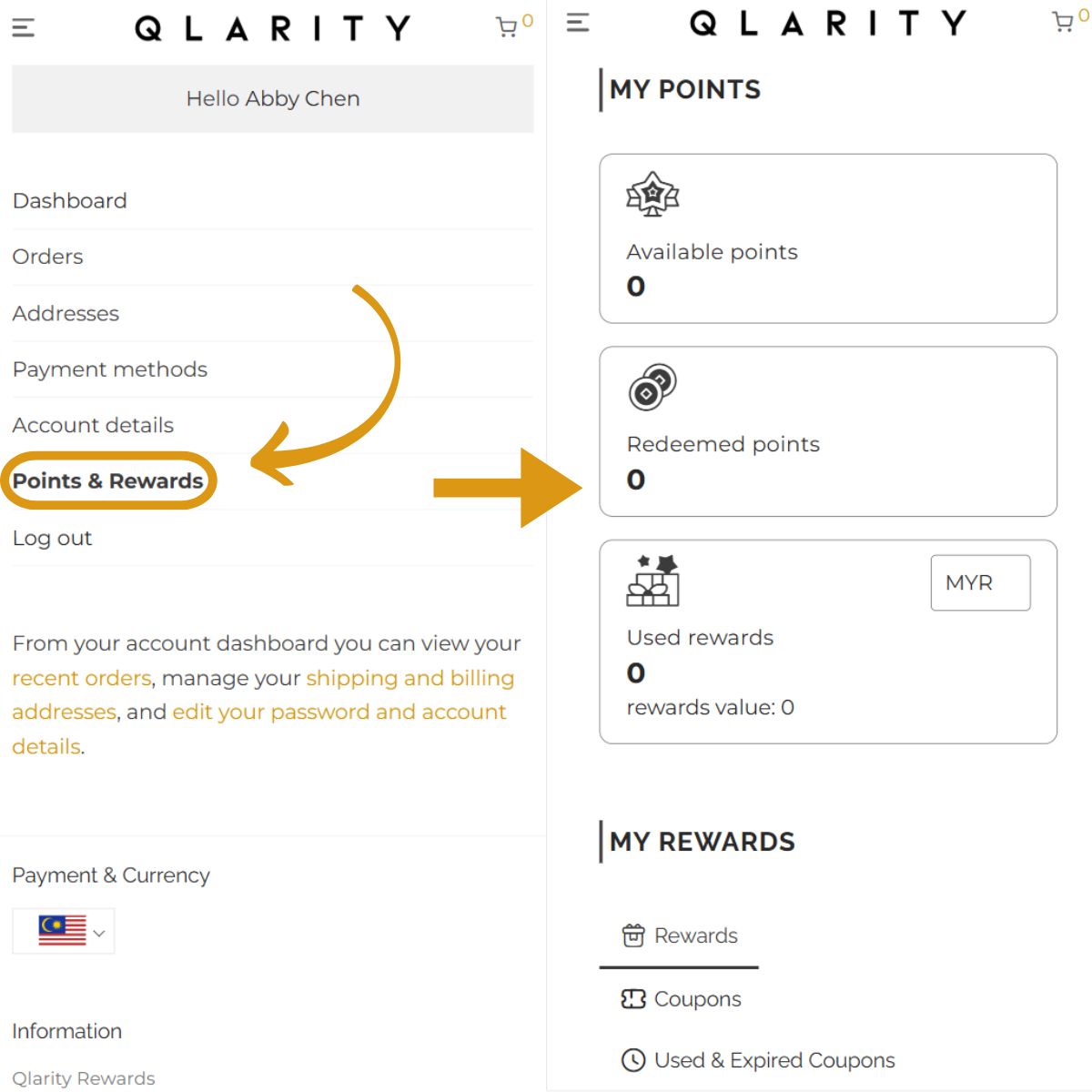Viewport: 1092px width, 1092px height.
Task: Open the shopping cart on left screen
Action: pyautogui.click(x=507, y=27)
